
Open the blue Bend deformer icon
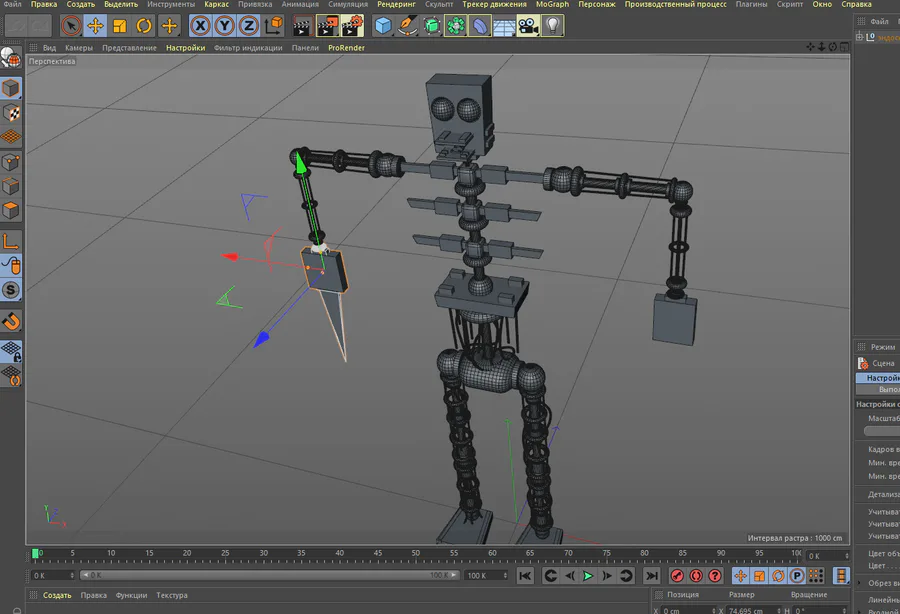(480, 26)
